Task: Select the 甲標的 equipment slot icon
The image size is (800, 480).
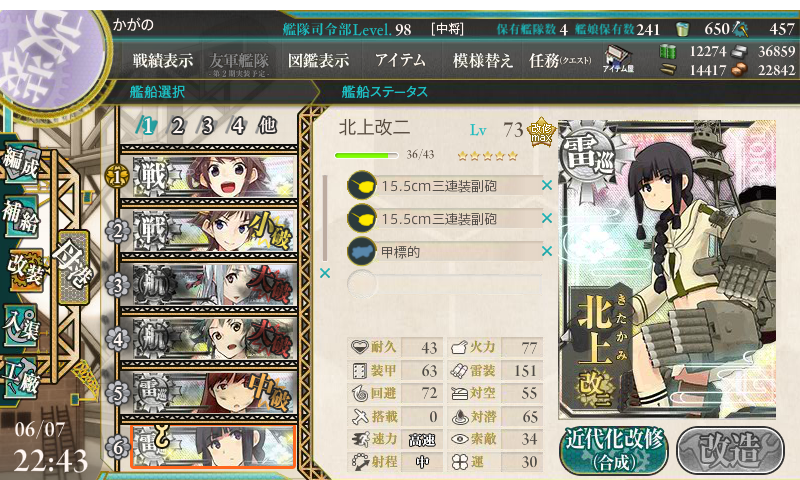Action: [x=362, y=251]
